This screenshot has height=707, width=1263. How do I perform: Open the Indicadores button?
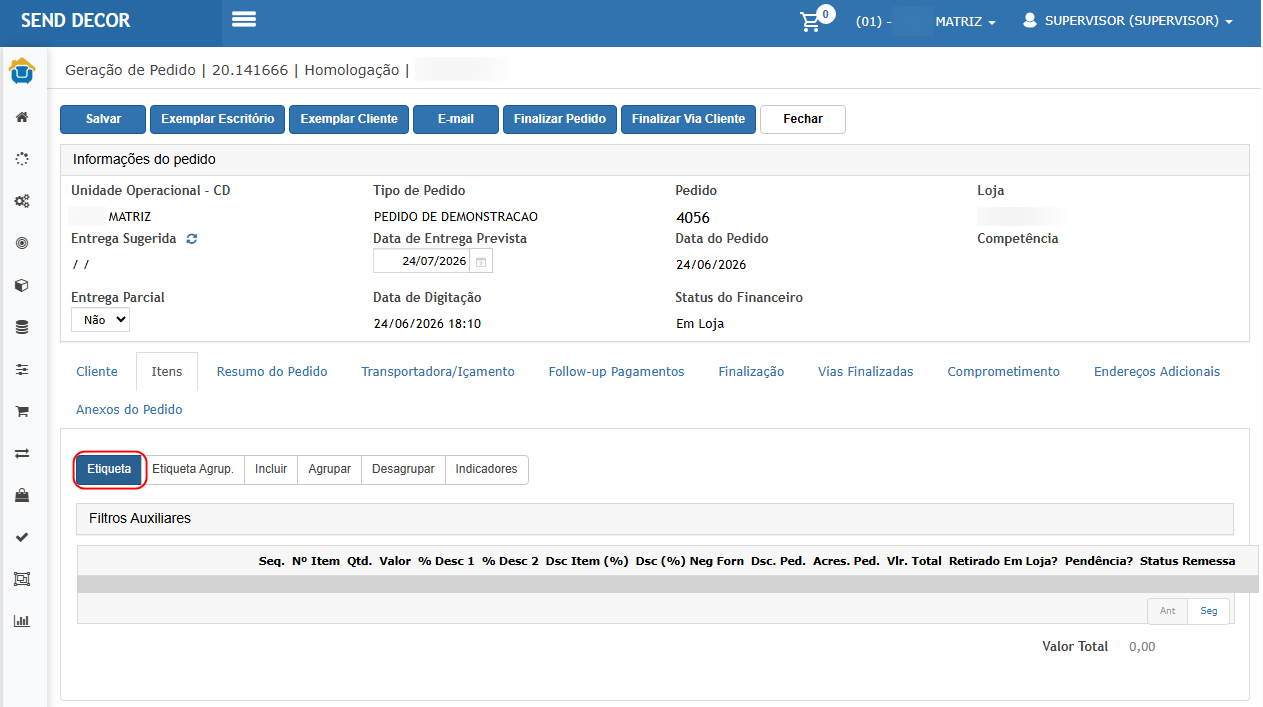(487, 469)
